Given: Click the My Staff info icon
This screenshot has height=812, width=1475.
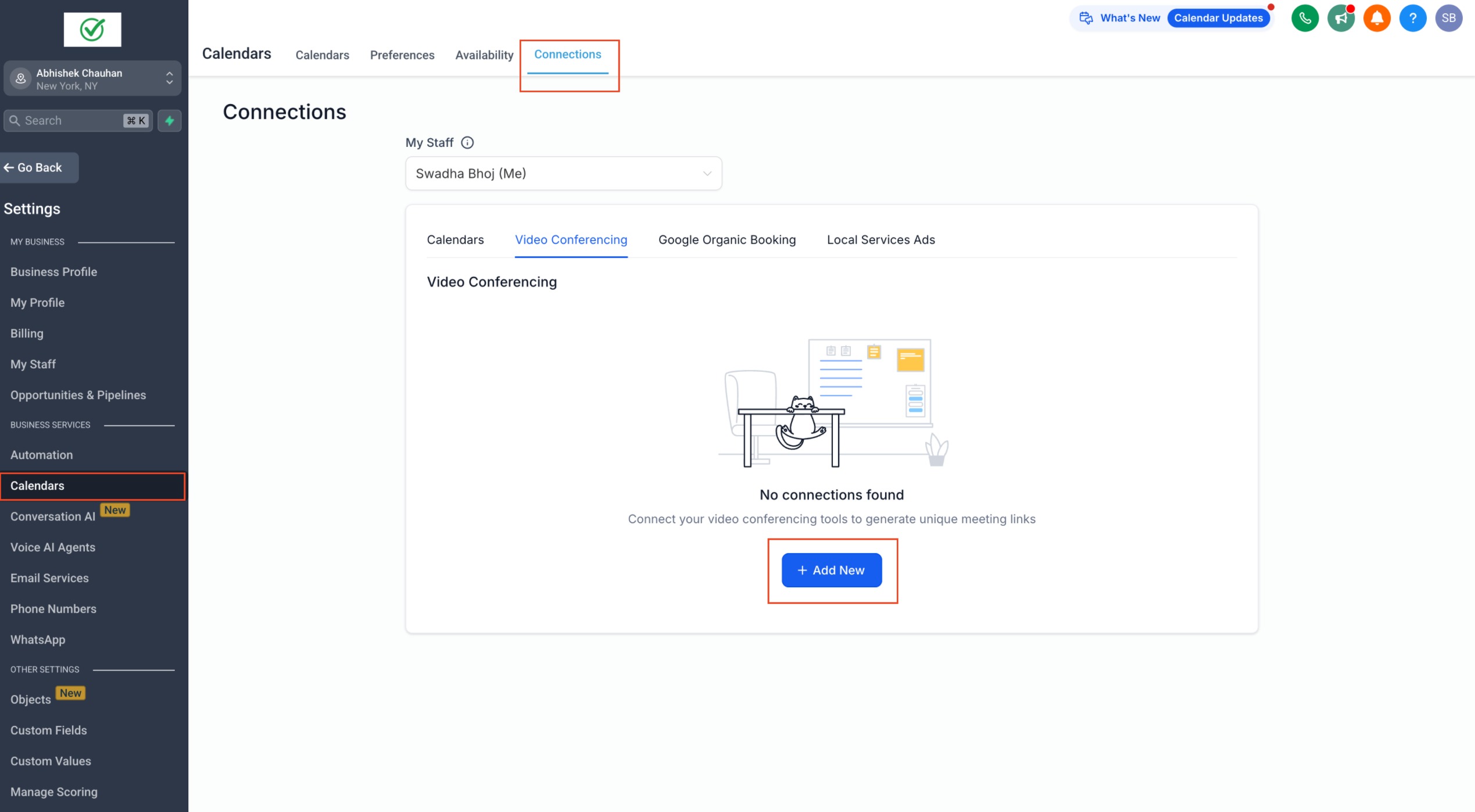Looking at the screenshot, I should point(467,143).
